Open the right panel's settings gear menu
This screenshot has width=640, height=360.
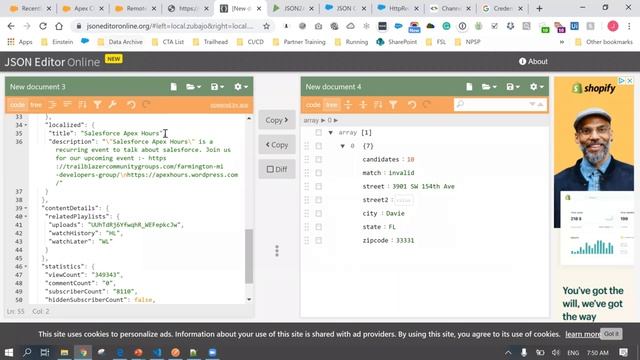tap(536, 87)
